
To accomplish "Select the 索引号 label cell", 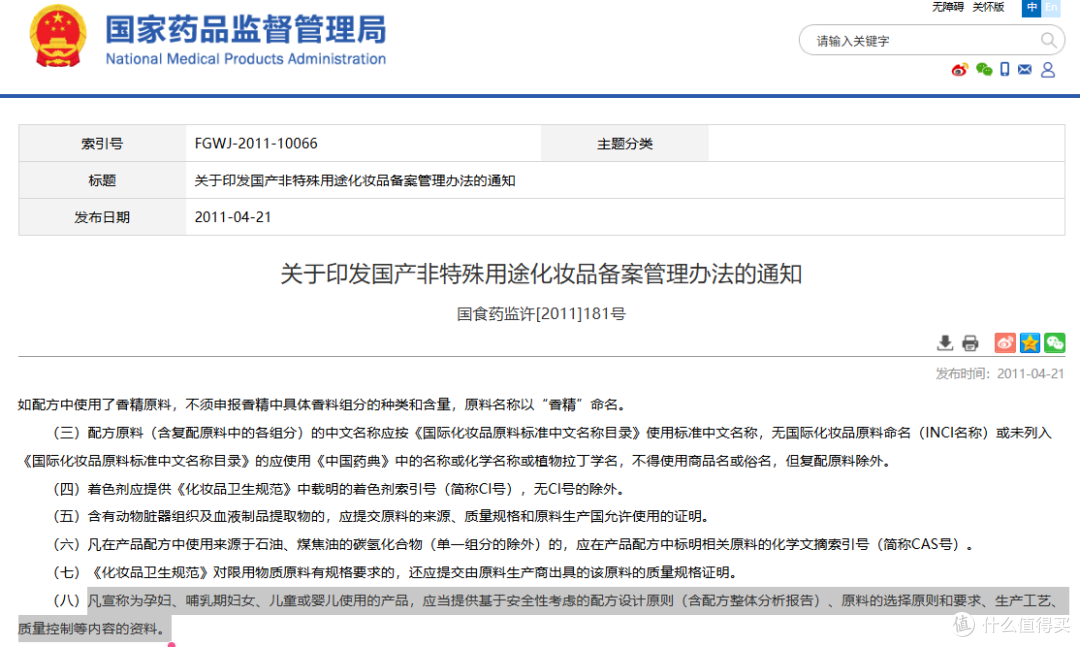I will pos(102,143).
